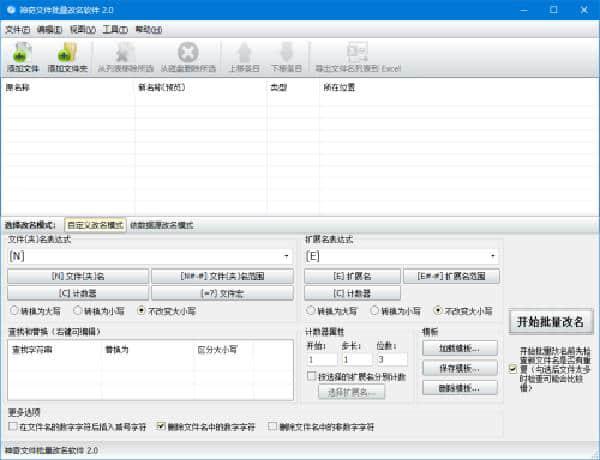Enable the insert-character-after-digits checkbox under 更多选项
The height and width of the screenshot is (460, 600).
(12, 426)
